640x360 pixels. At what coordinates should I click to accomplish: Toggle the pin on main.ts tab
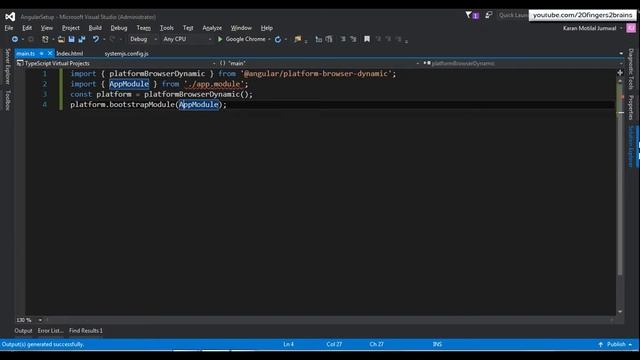coord(42,53)
